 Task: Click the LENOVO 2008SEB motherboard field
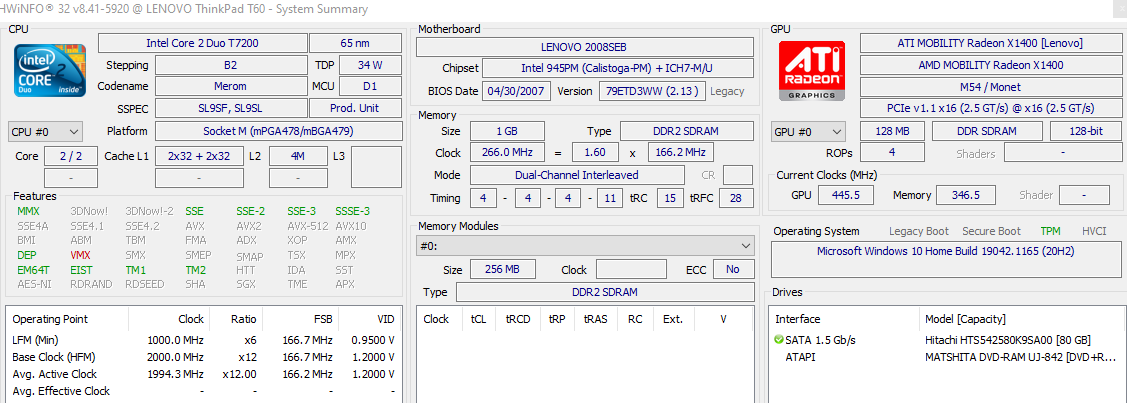[x=584, y=47]
